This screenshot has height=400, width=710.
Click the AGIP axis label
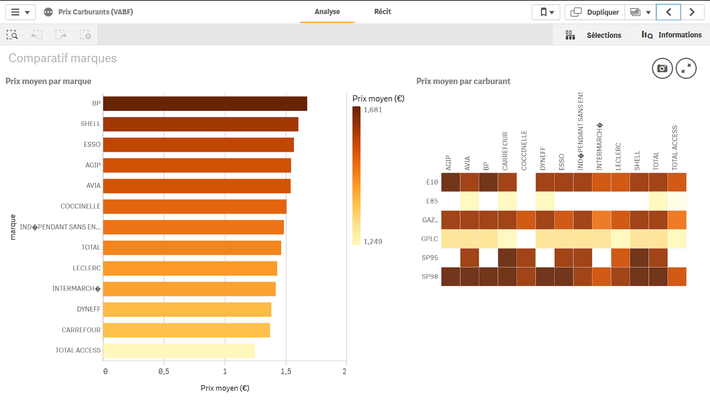pos(93,165)
